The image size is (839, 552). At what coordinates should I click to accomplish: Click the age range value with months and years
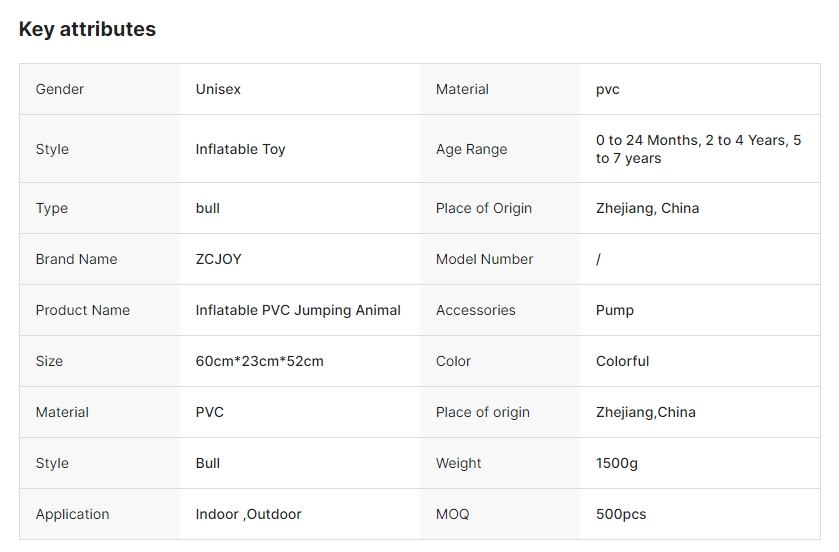698,149
